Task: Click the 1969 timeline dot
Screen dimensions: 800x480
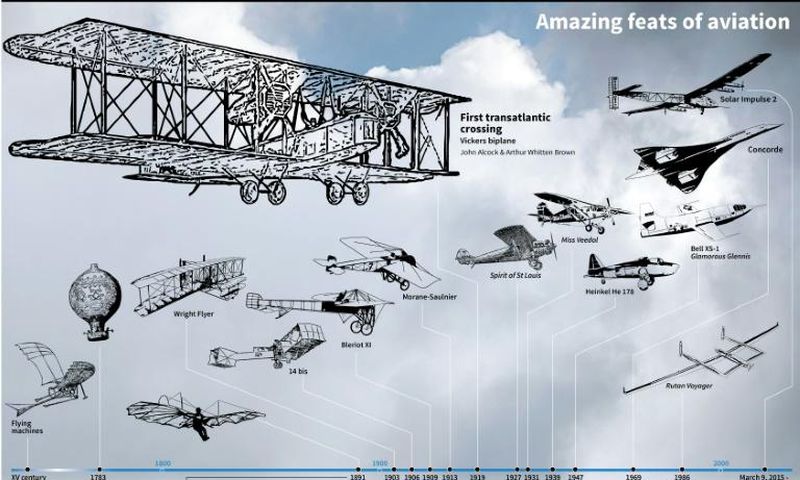Action: tap(633, 469)
